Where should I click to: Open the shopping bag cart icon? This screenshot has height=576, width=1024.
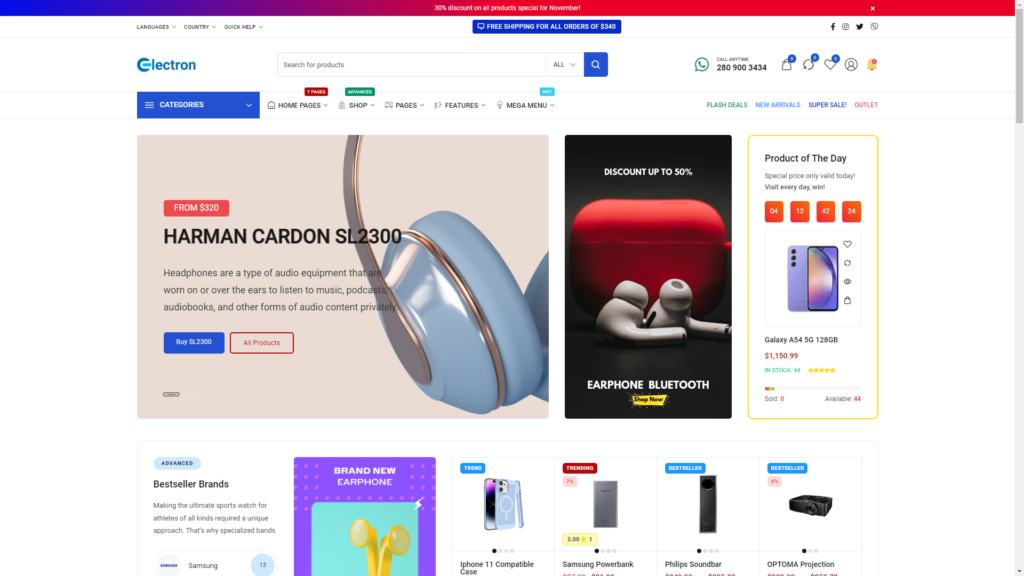pos(786,65)
